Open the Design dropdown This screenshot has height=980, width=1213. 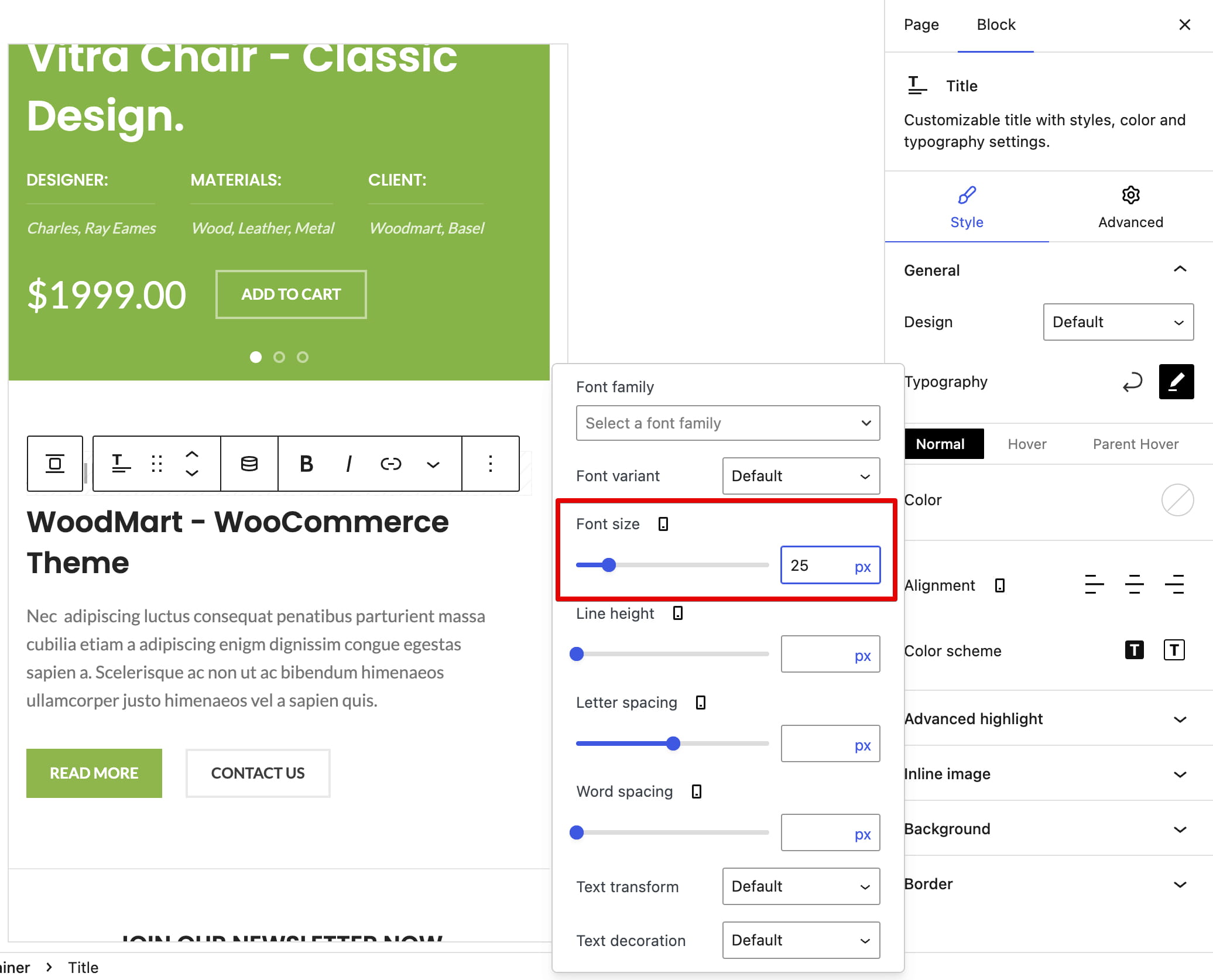click(1118, 322)
